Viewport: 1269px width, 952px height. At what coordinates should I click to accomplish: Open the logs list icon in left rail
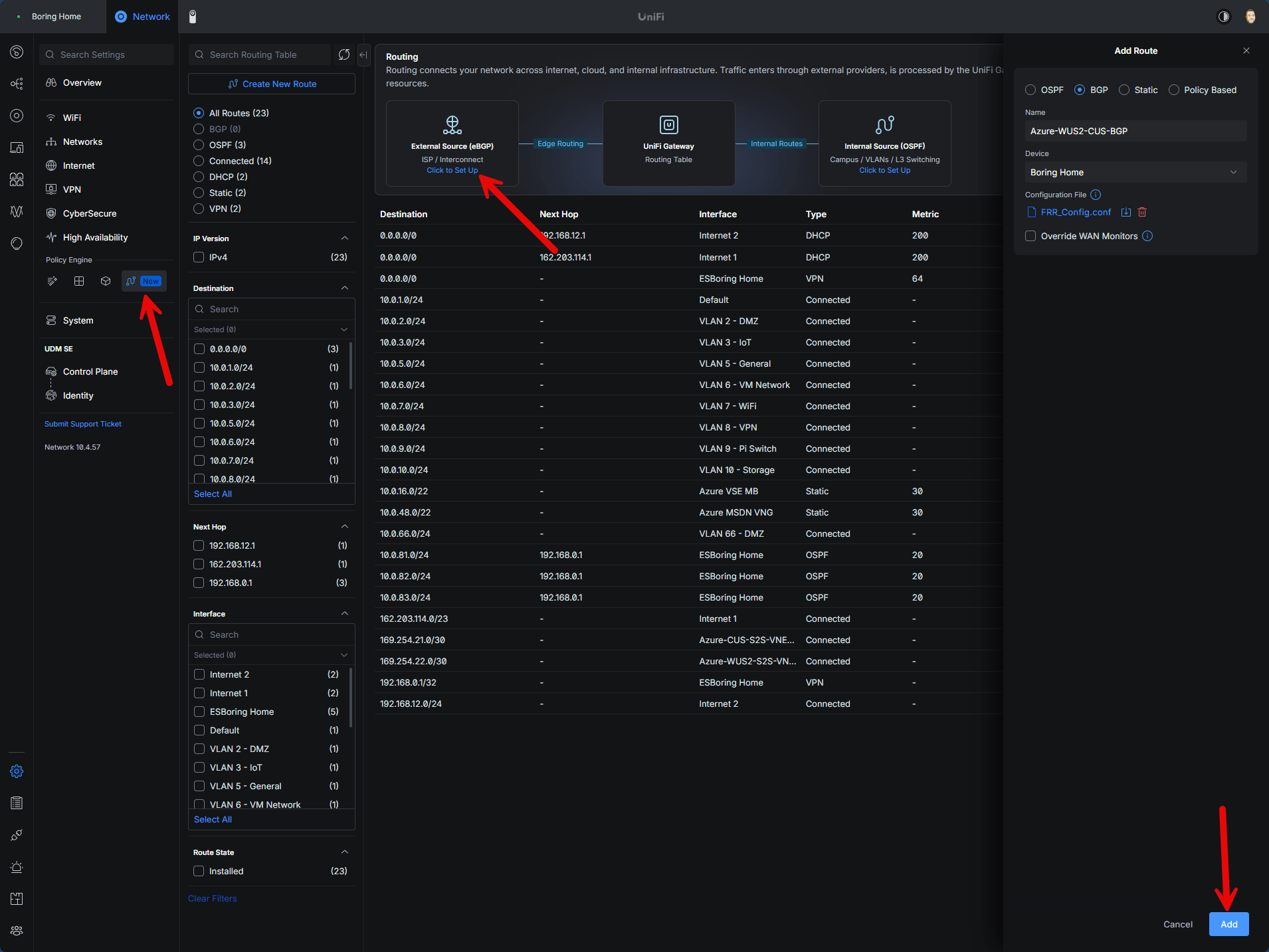(17, 803)
